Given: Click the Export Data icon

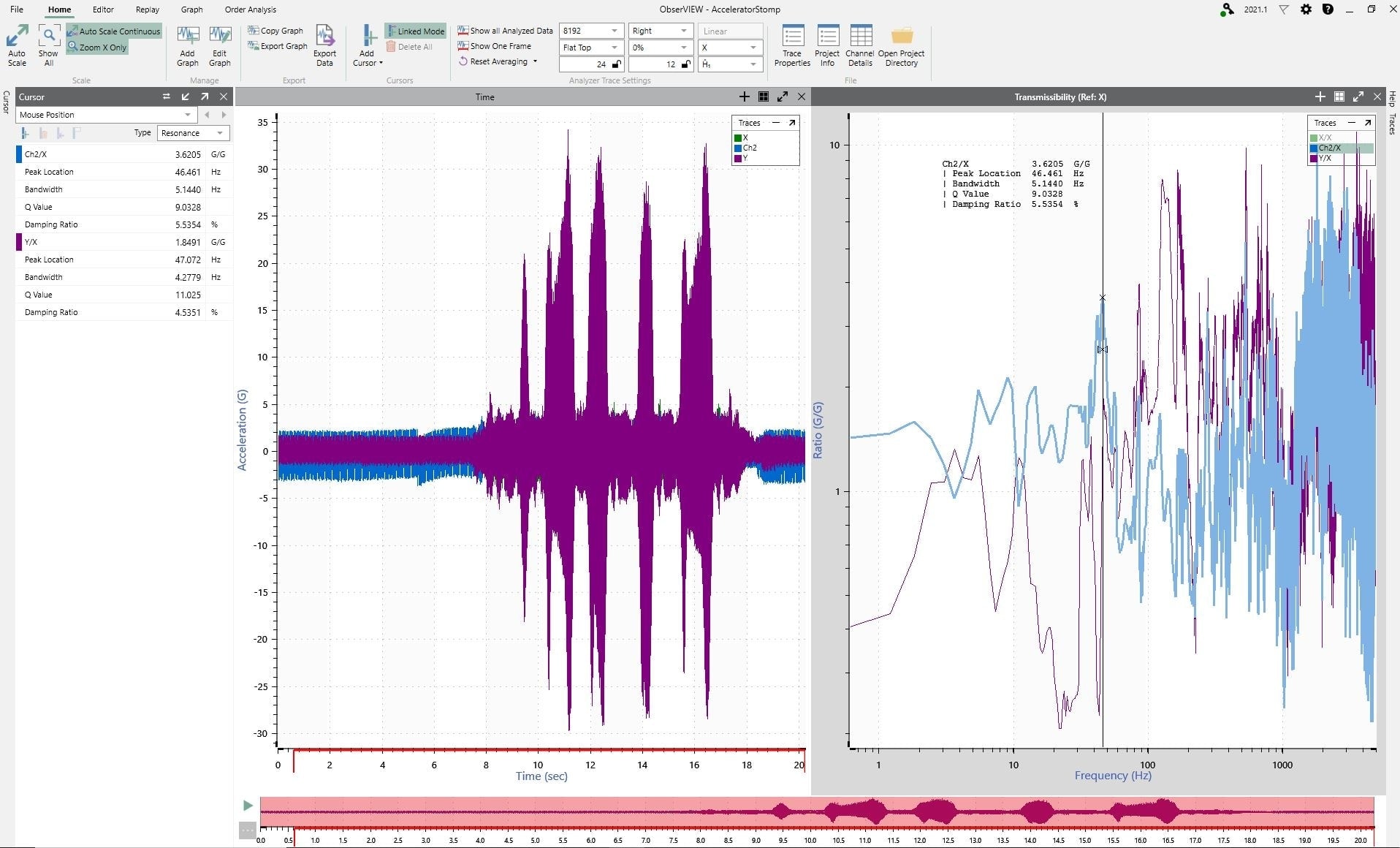Looking at the screenshot, I should pos(324,37).
